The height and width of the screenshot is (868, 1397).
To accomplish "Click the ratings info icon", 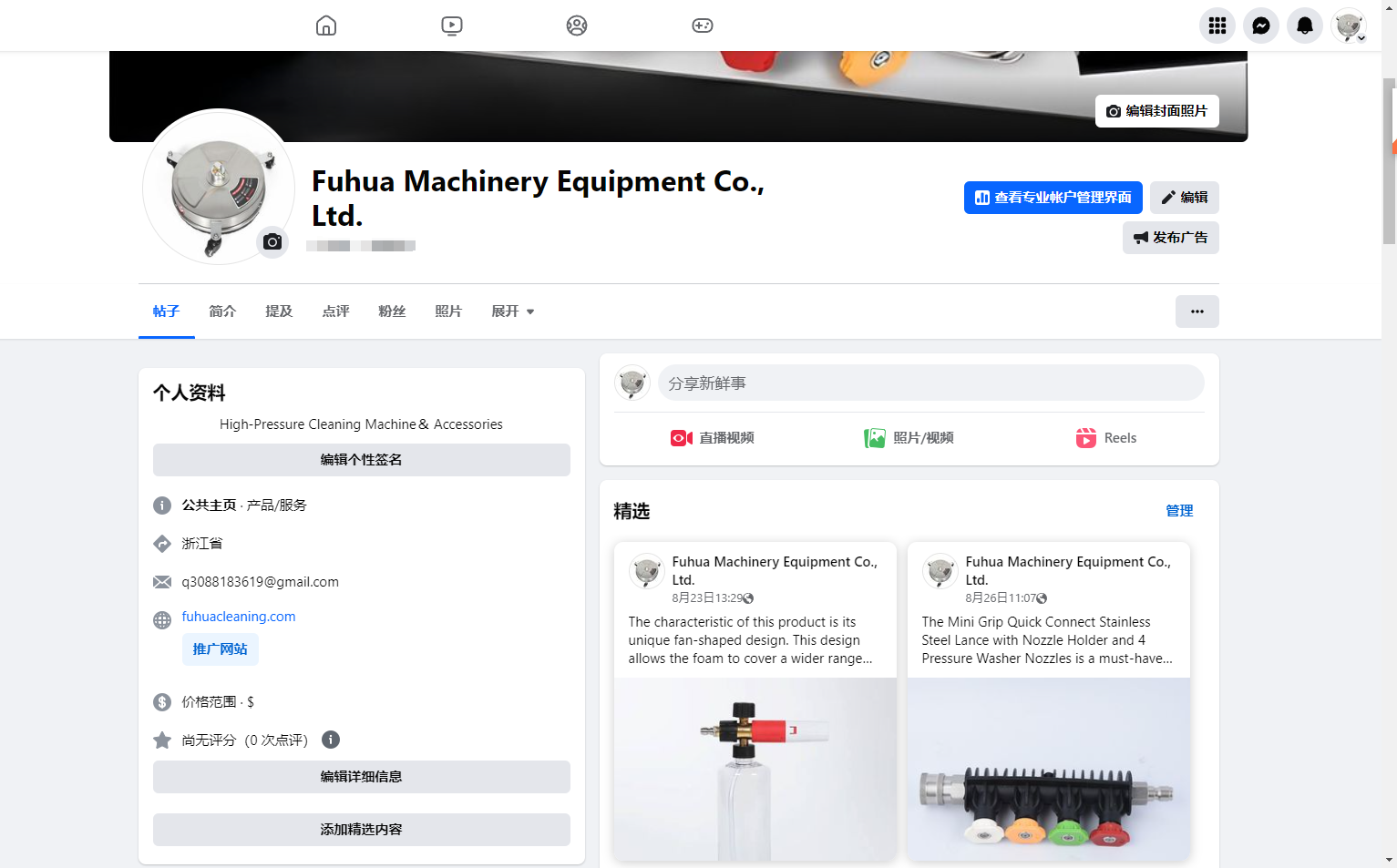I will 331,740.
